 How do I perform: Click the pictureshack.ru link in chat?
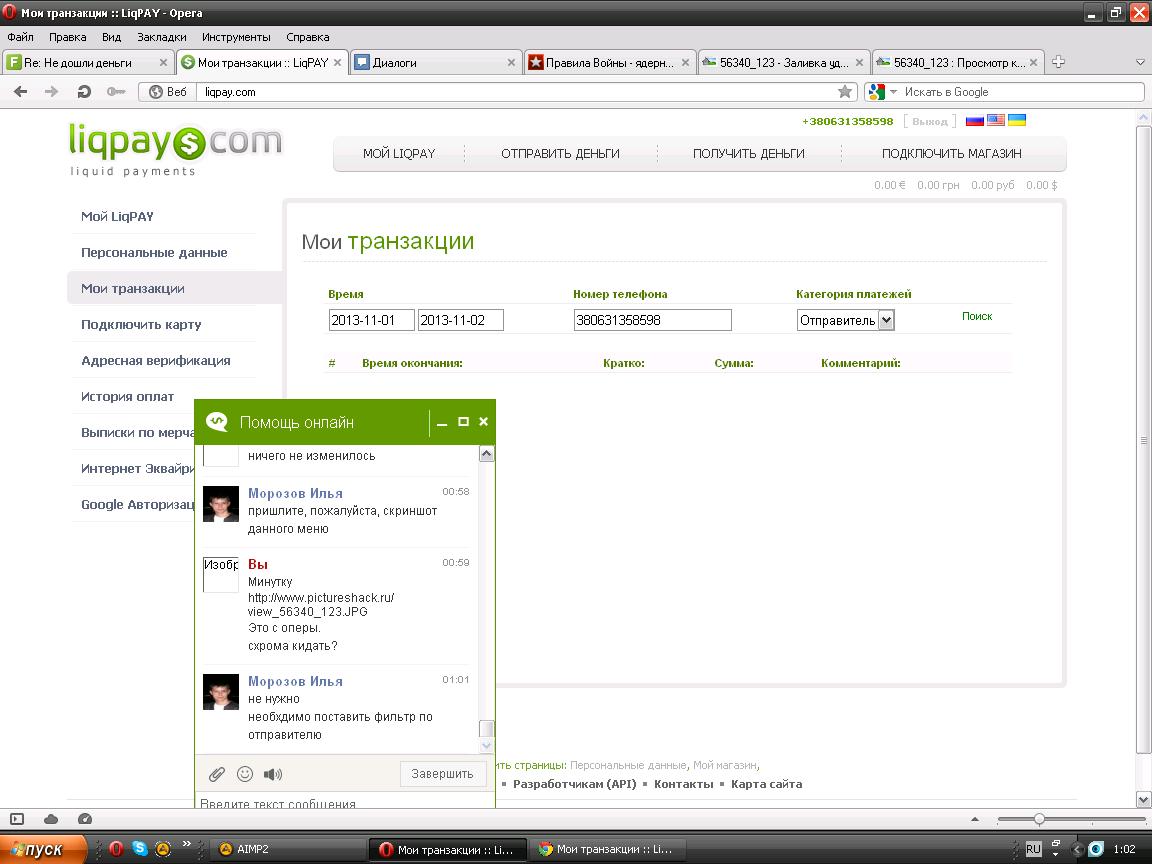[321, 605]
